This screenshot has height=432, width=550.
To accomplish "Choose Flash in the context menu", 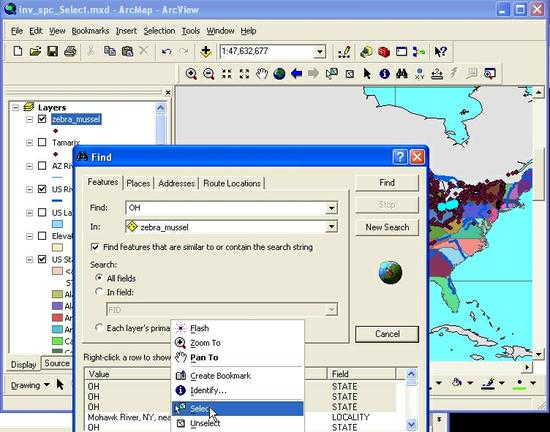I will (237, 328).
